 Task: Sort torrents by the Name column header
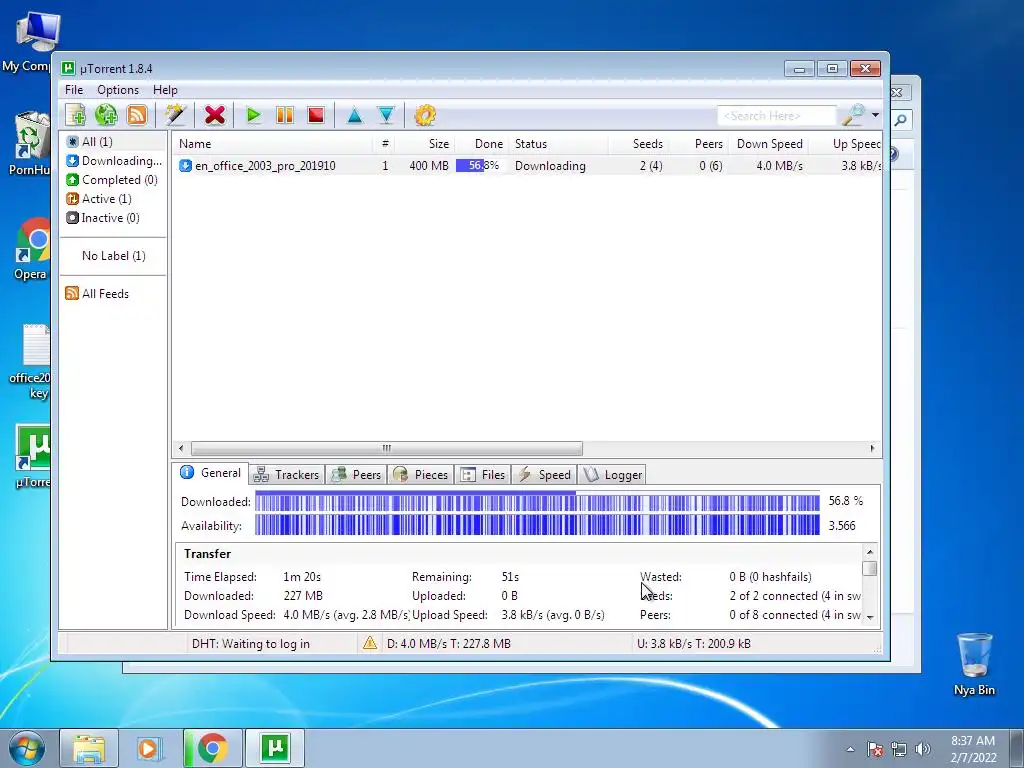[273, 144]
